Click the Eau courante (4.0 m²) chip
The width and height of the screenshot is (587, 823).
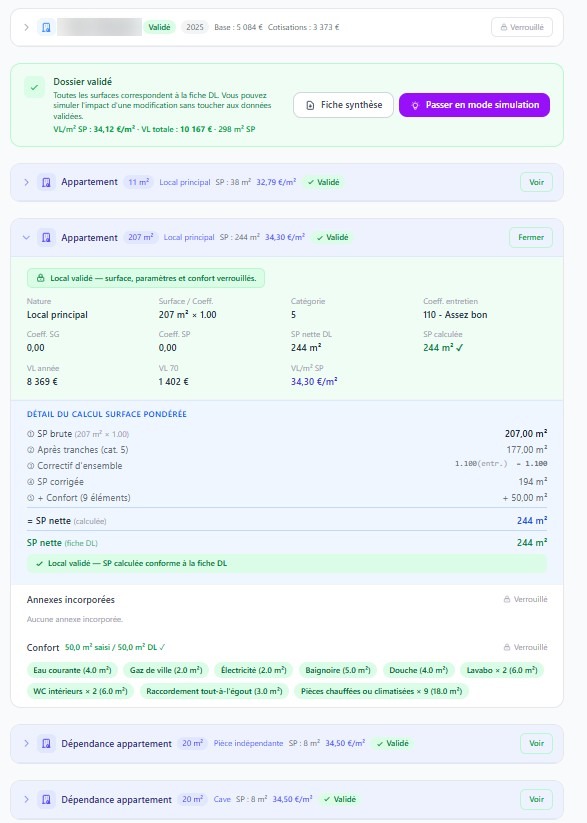click(x=72, y=670)
